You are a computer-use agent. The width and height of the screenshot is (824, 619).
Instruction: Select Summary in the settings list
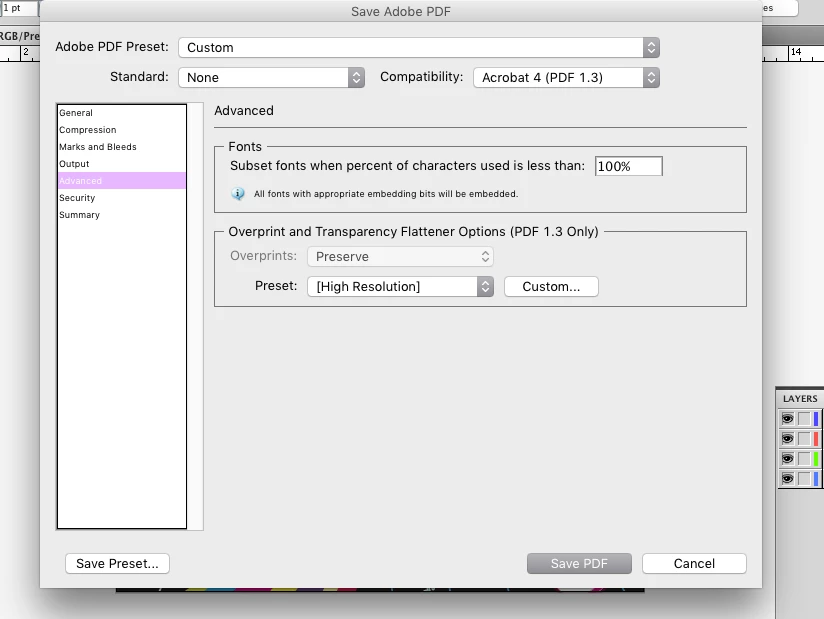121,215
